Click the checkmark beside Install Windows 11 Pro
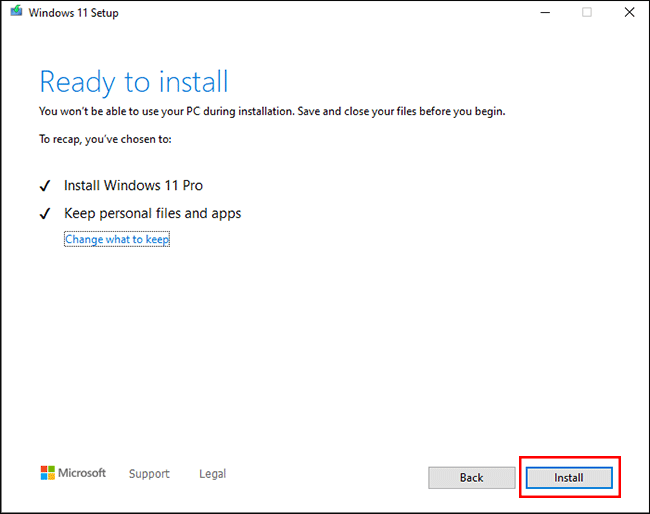This screenshot has height=514, width=650. tap(45, 186)
